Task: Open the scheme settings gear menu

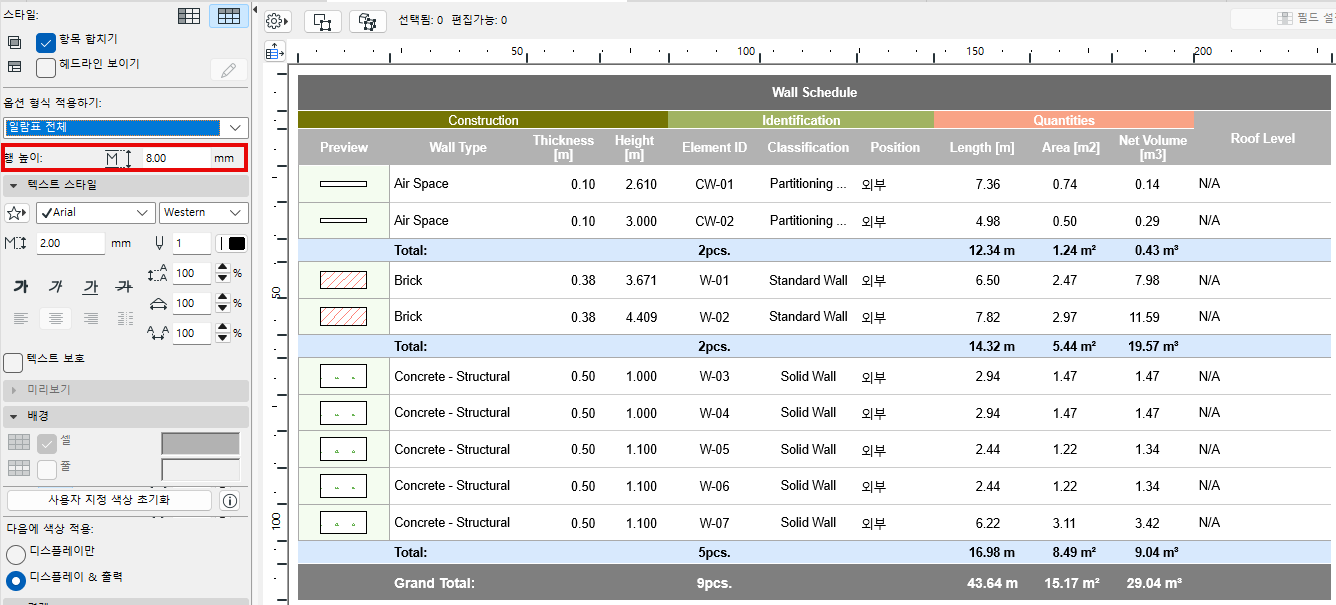Action: coord(277,20)
